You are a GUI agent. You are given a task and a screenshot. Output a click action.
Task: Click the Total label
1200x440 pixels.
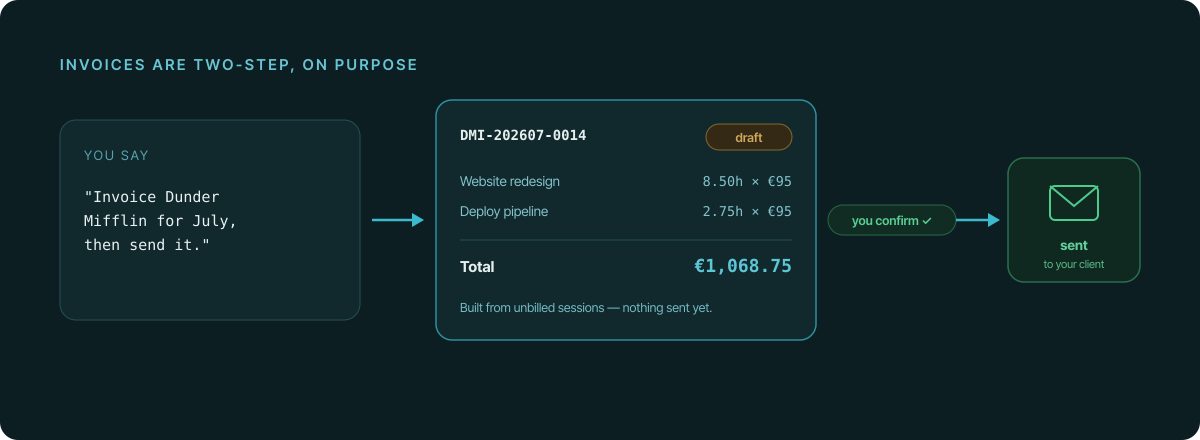[477, 267]
